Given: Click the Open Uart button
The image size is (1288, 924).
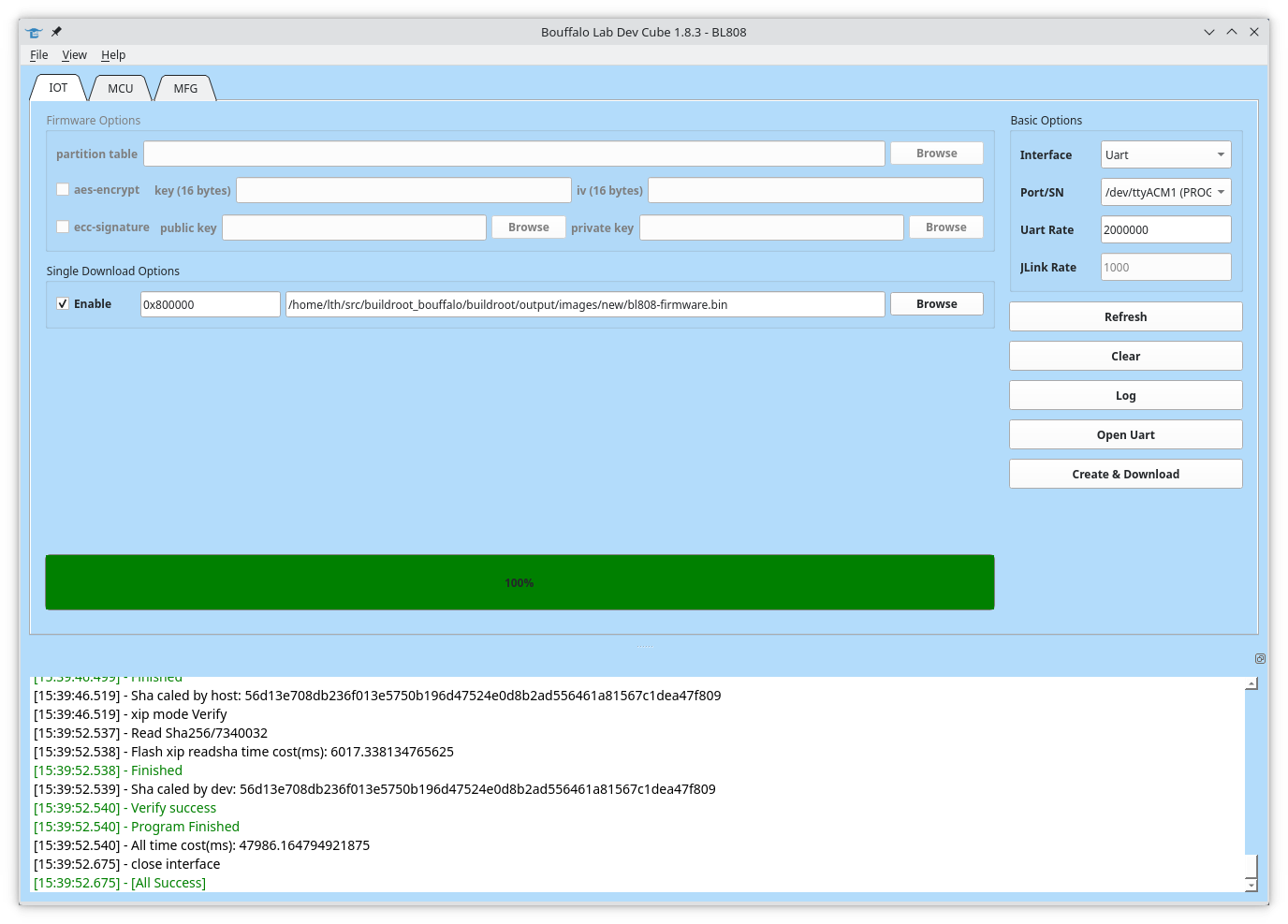Looking at the screenshot, I should (x=1125, y=434).
